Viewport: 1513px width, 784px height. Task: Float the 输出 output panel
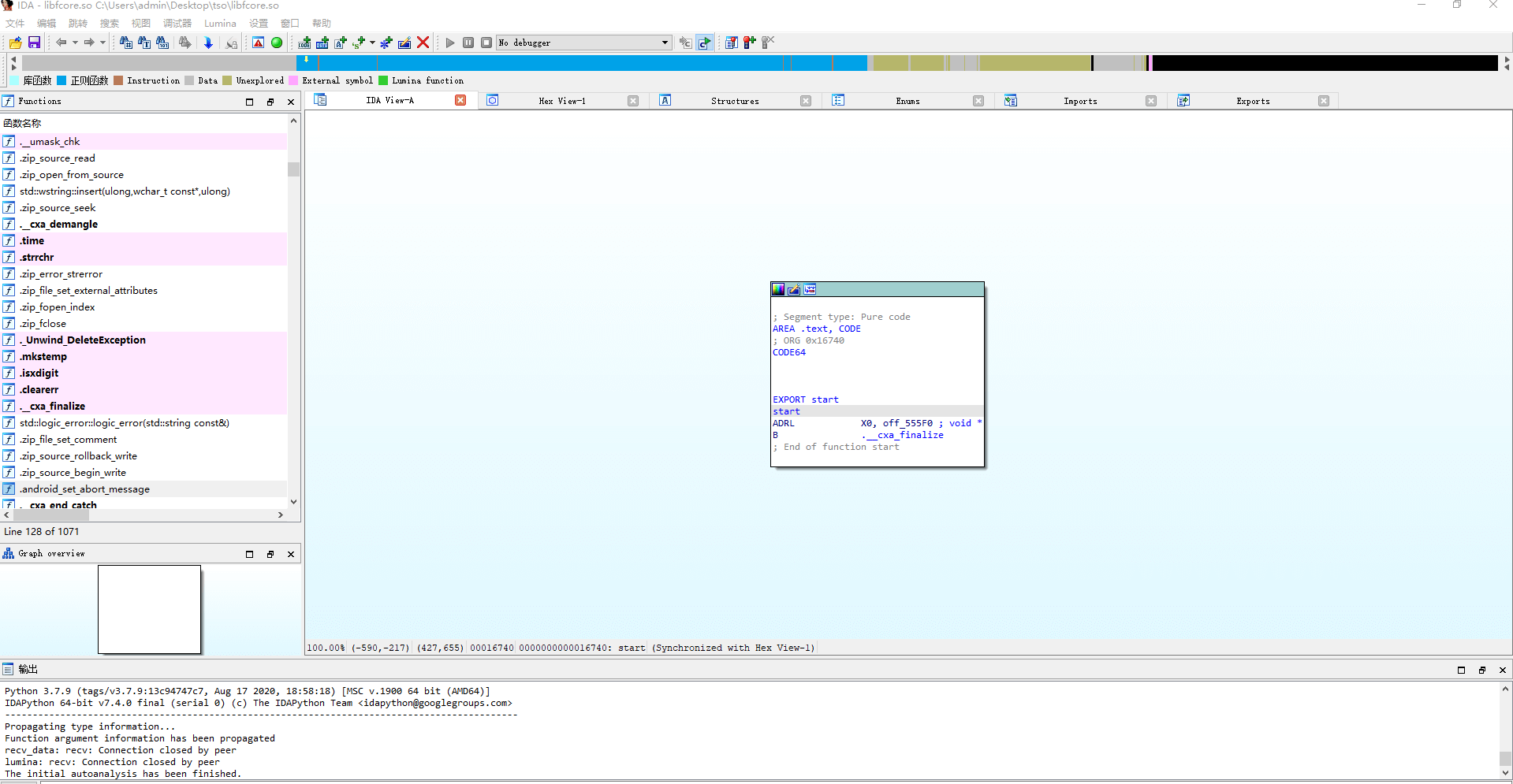pos(1481,670)
